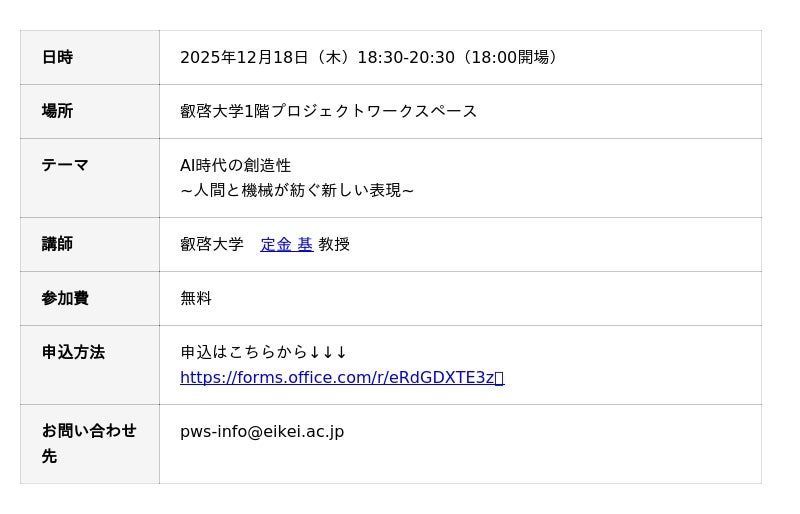Click the pws-info@eikei.ac.jp email address
Screen dimensions: 800x514
262,432
